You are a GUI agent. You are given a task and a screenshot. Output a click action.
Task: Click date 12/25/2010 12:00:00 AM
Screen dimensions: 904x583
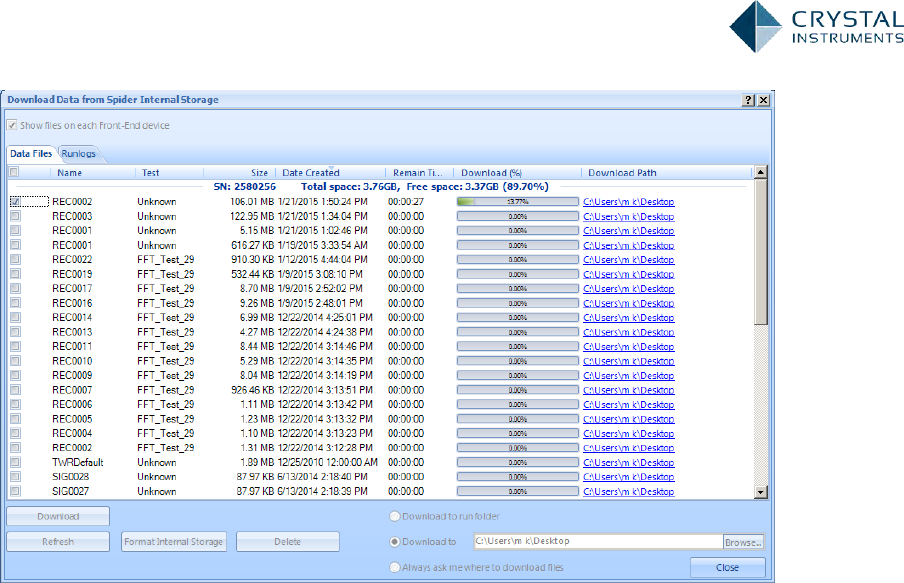[327, 462]
